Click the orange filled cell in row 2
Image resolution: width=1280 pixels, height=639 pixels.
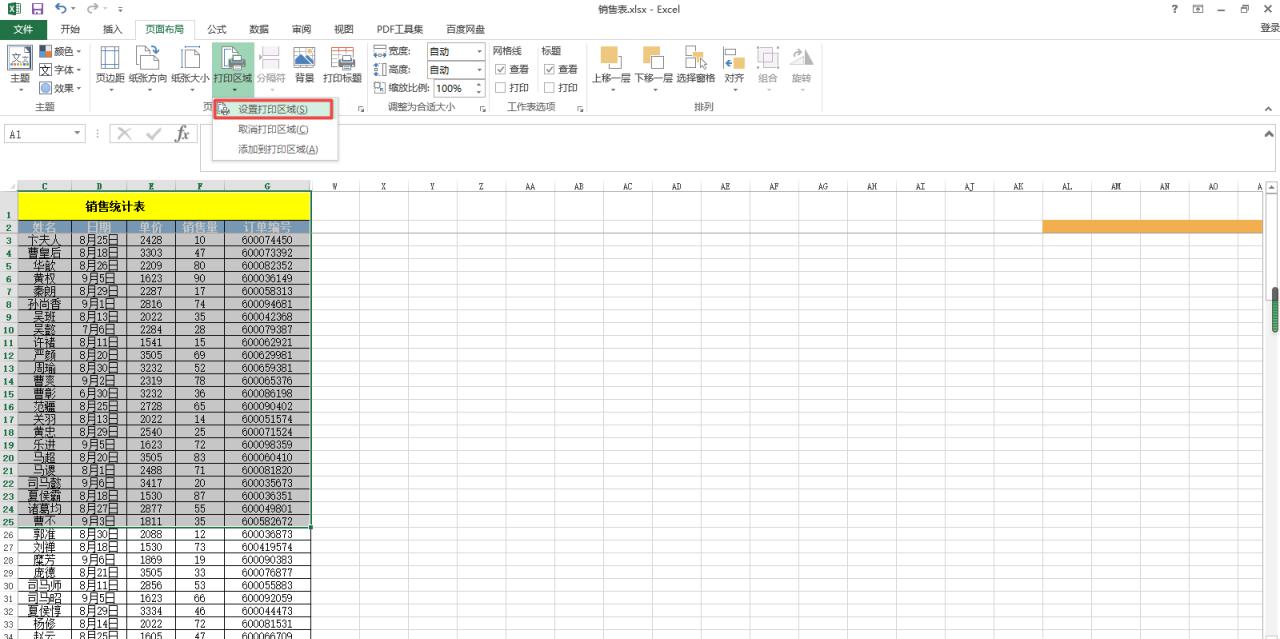tap(1152, 227)
